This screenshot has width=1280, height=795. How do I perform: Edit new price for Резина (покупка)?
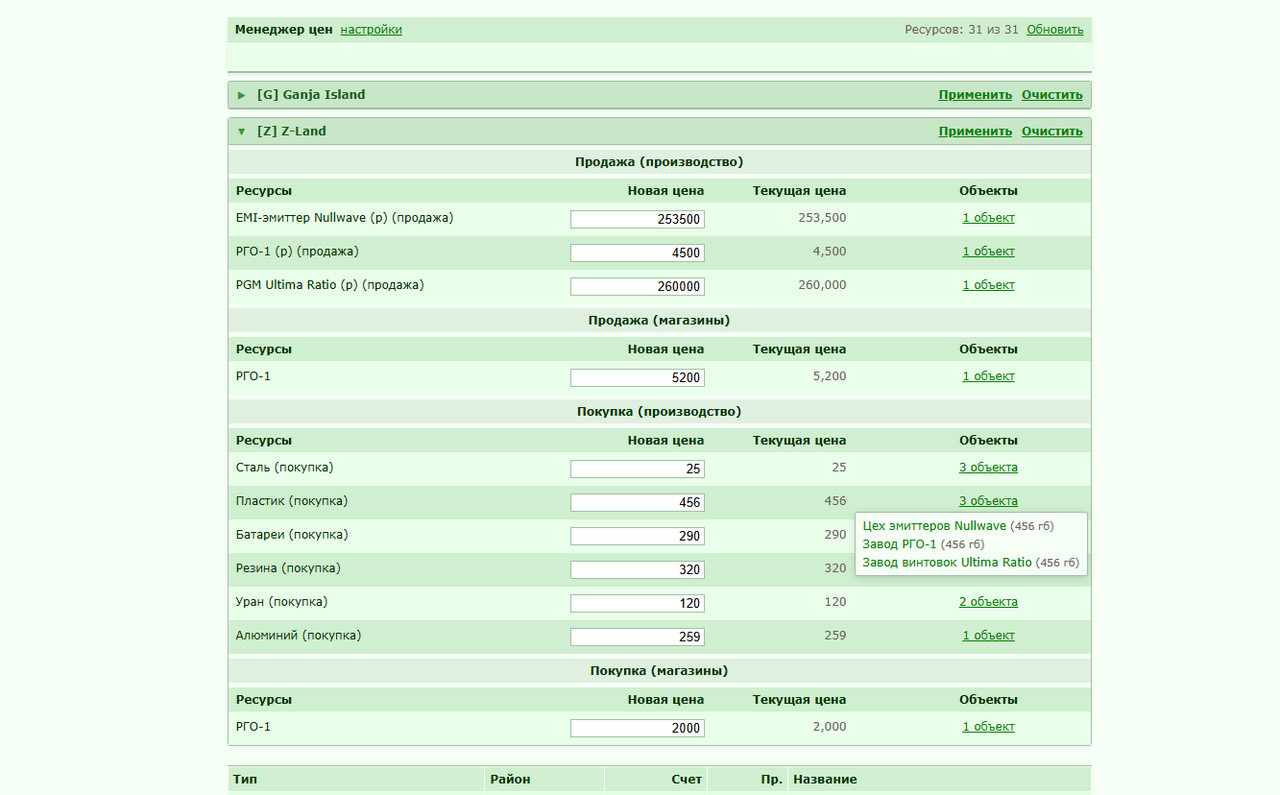637,569
